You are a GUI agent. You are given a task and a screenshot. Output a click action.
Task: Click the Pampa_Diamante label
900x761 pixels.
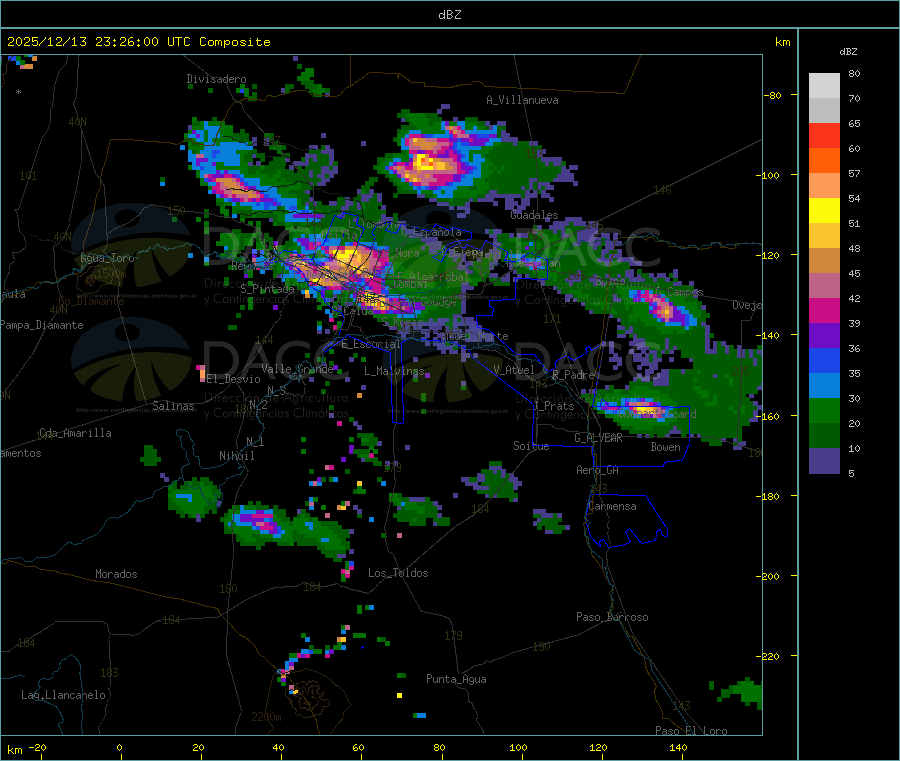pos(42,325)
